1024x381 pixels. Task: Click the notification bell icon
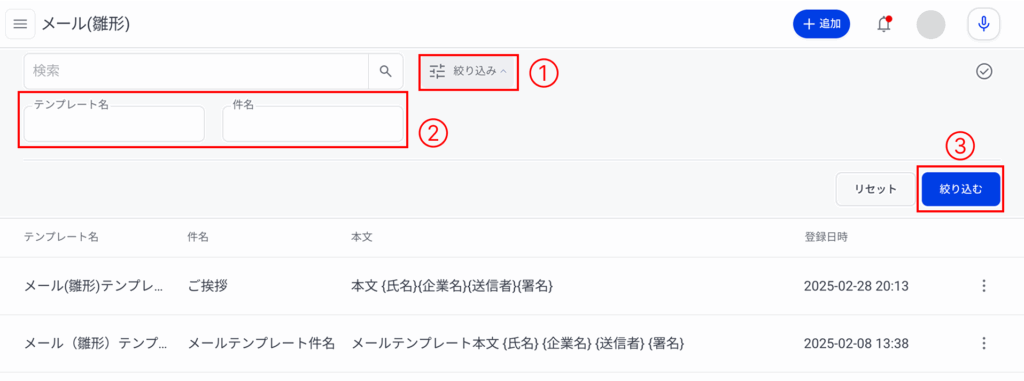884,24
